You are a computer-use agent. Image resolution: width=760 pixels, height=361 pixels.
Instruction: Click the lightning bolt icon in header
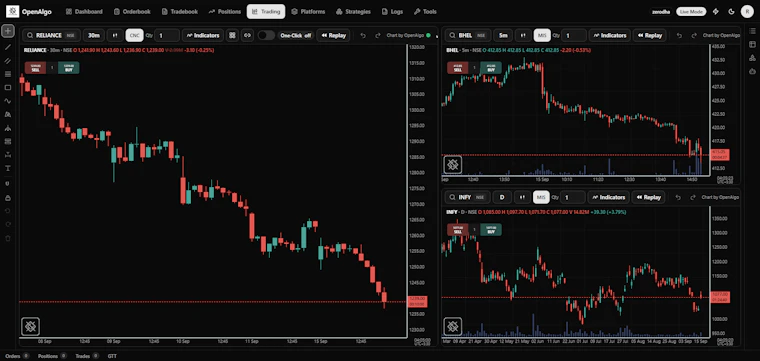pos(716,12)
